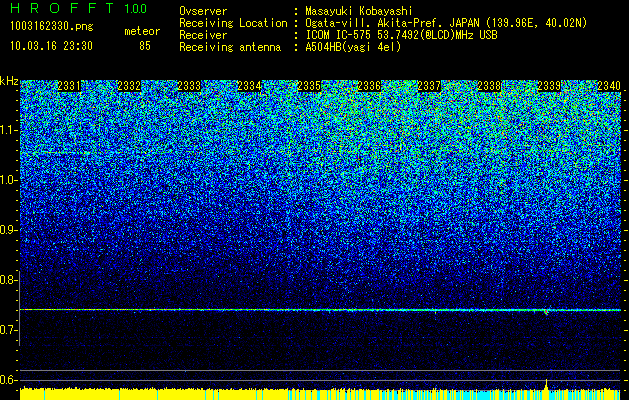Click the 2337 time marker
The height and width of the screenshot is (400, 629).
click(429, 86)
